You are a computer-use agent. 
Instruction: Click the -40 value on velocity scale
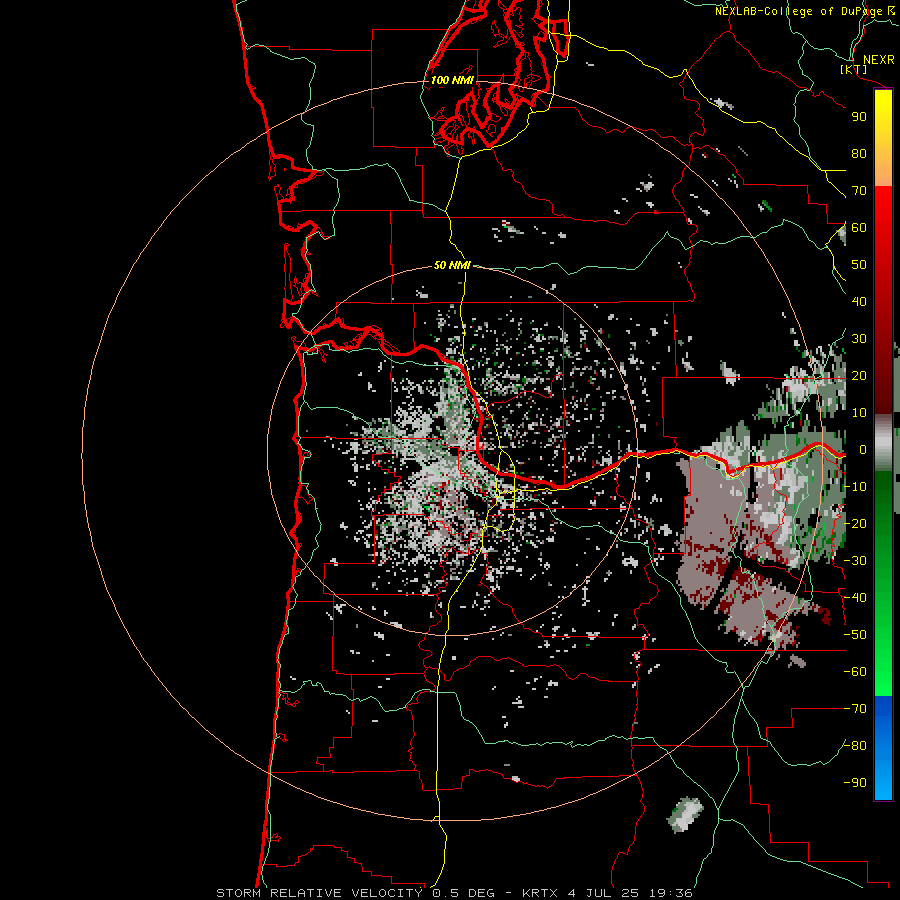855,598
